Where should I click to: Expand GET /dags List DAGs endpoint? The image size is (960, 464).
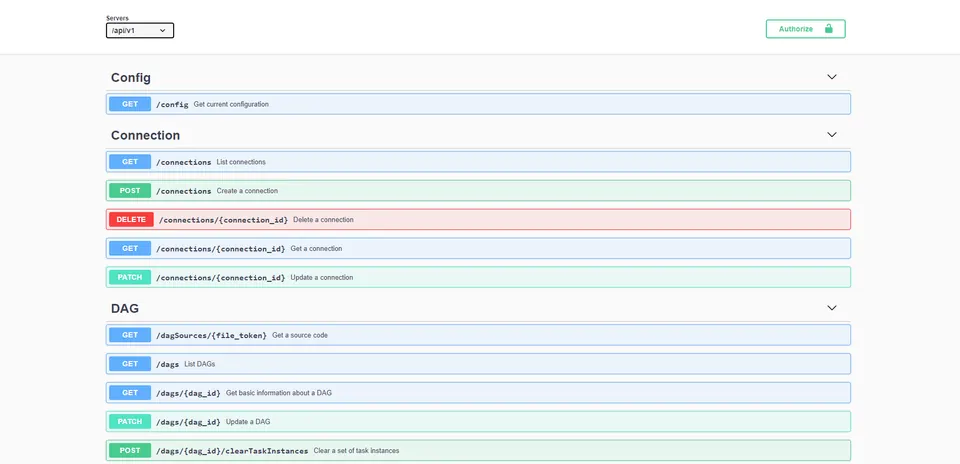[478, 364]
